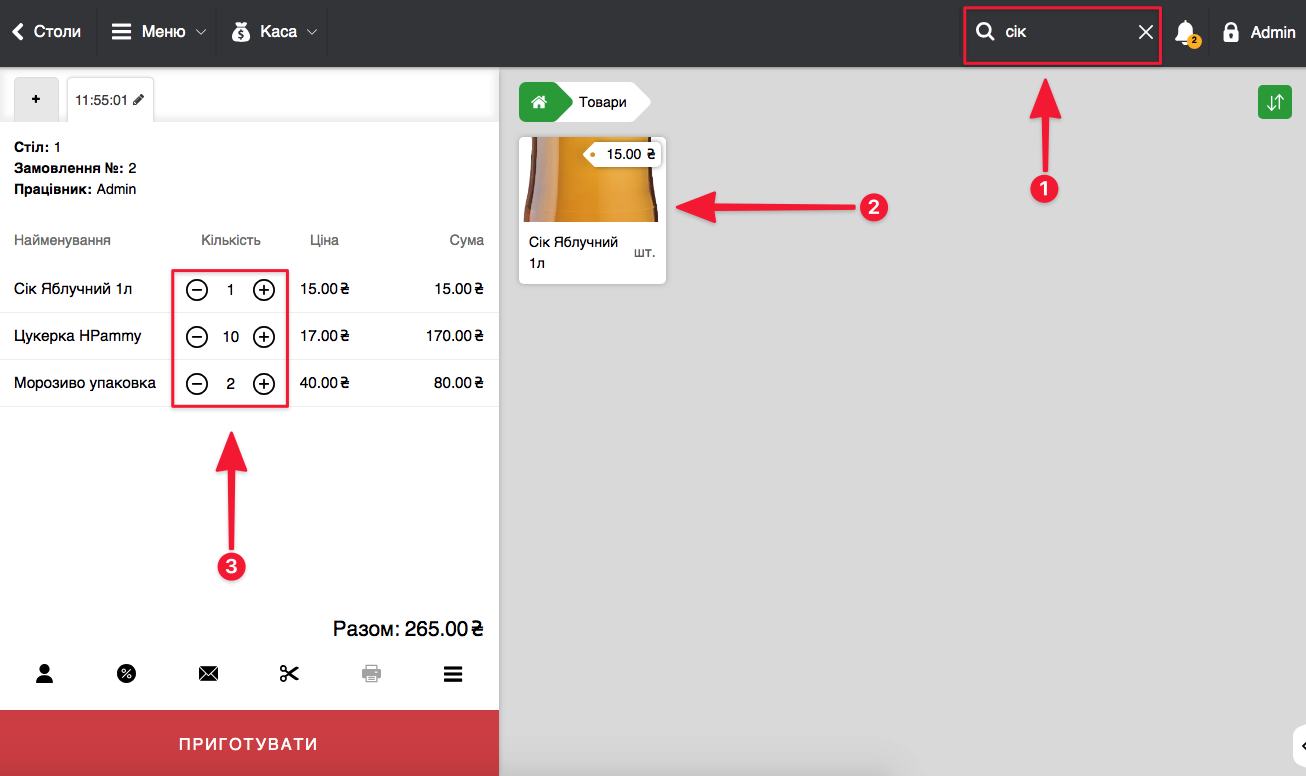Viewport: 1306px width, 776px height.
Task: Open the order hamburger menu icon
Action: (453, 674)
